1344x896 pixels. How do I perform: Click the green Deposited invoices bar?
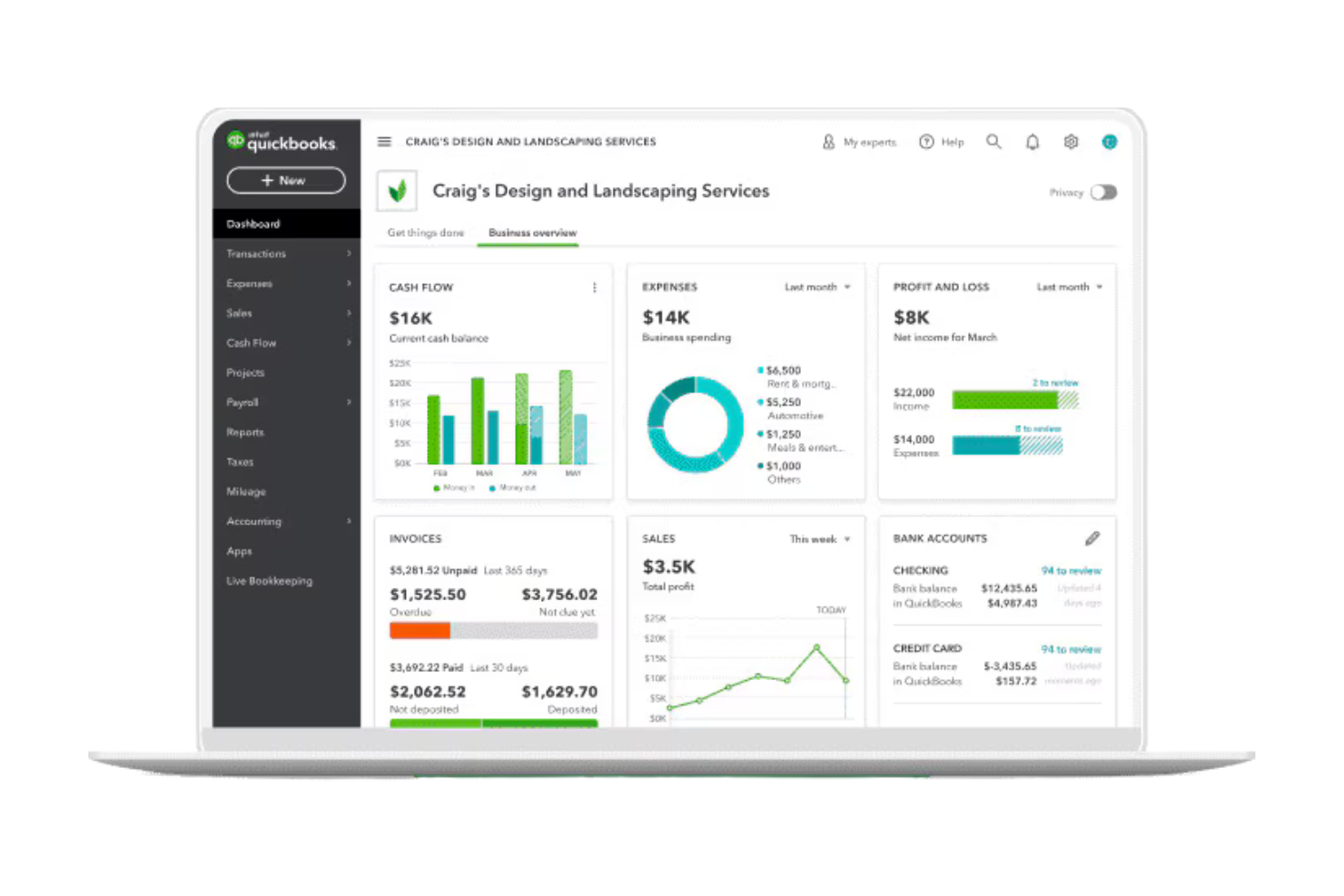[x=539, y=724]
